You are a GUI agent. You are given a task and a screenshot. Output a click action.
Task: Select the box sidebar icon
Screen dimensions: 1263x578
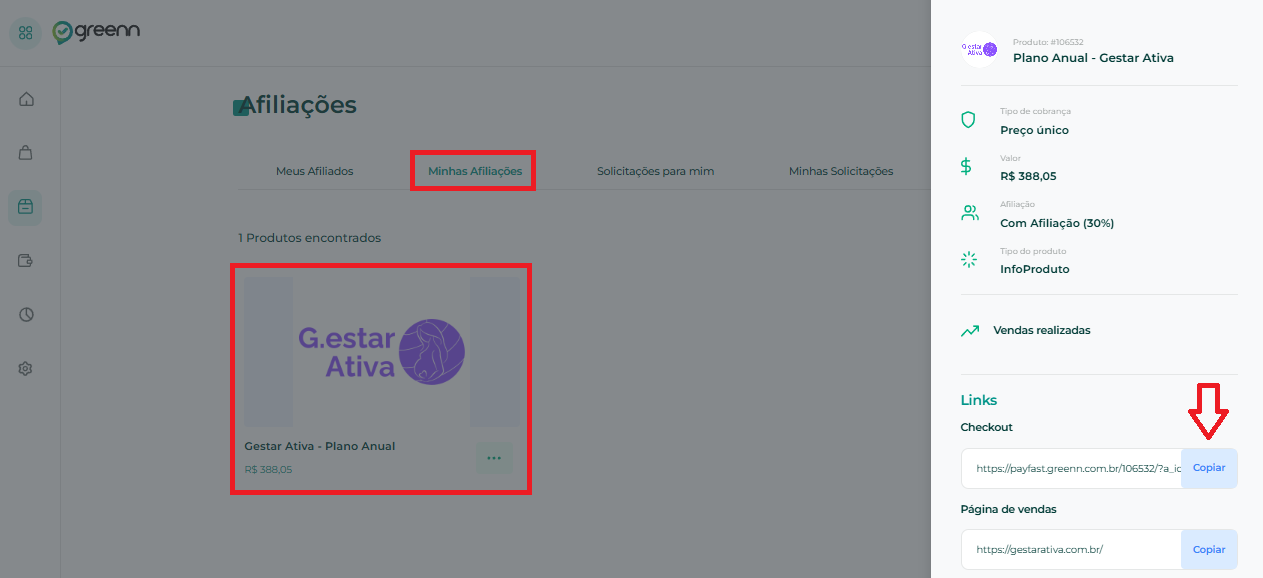pos(26,207)
